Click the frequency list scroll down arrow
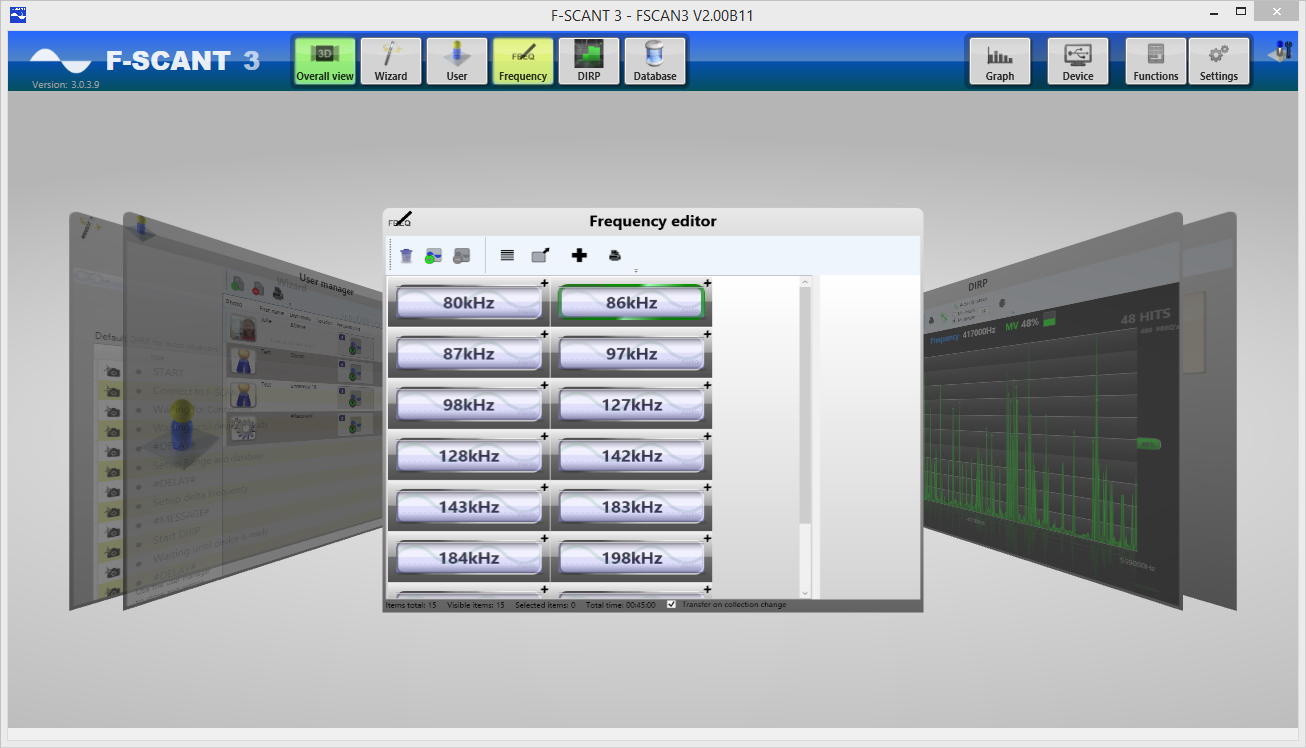The width and height of the screenshot is (1306, 748). pos(806,593)
